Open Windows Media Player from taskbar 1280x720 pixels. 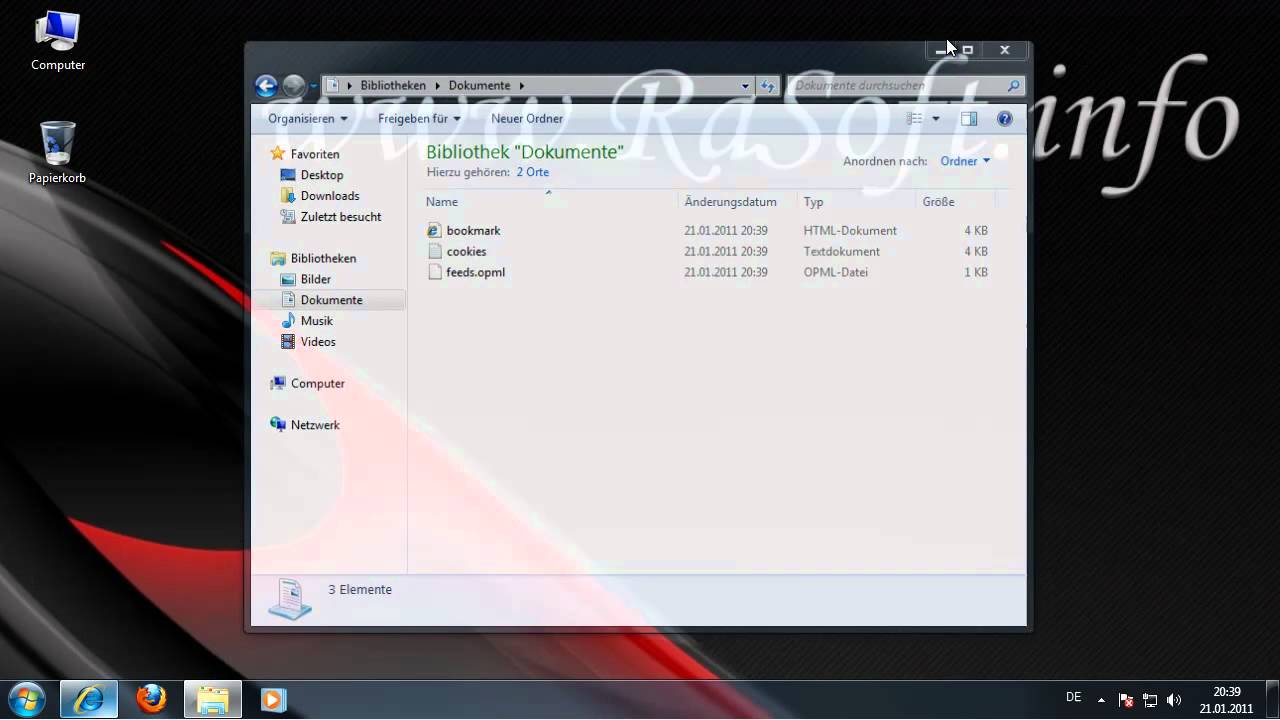[273, 699]
